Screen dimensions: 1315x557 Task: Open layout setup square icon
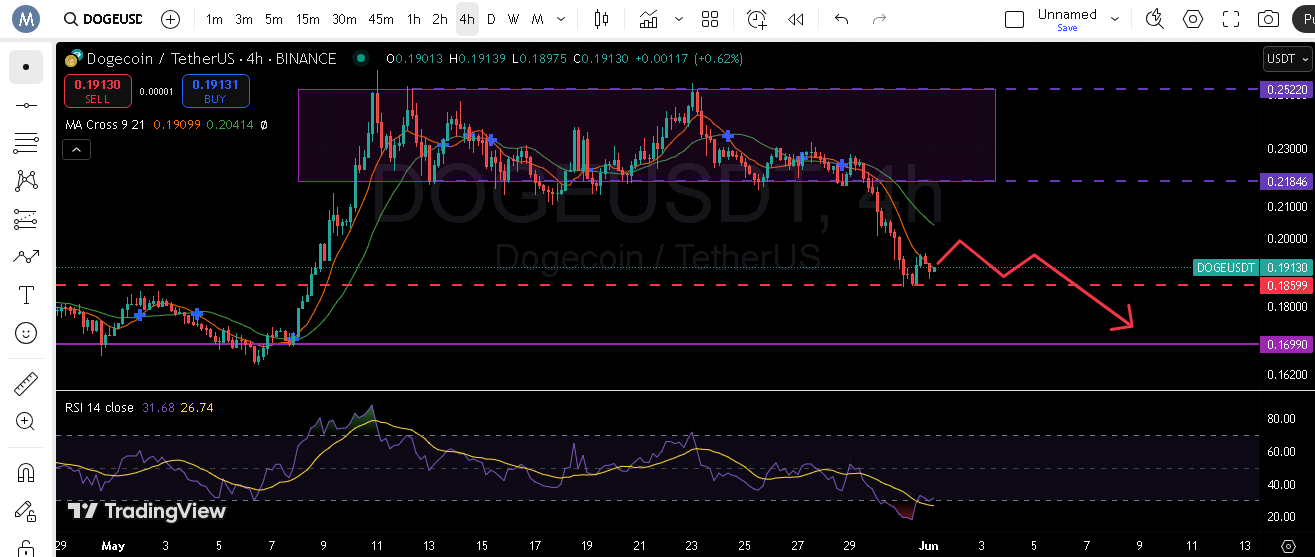coord(1014,19)
